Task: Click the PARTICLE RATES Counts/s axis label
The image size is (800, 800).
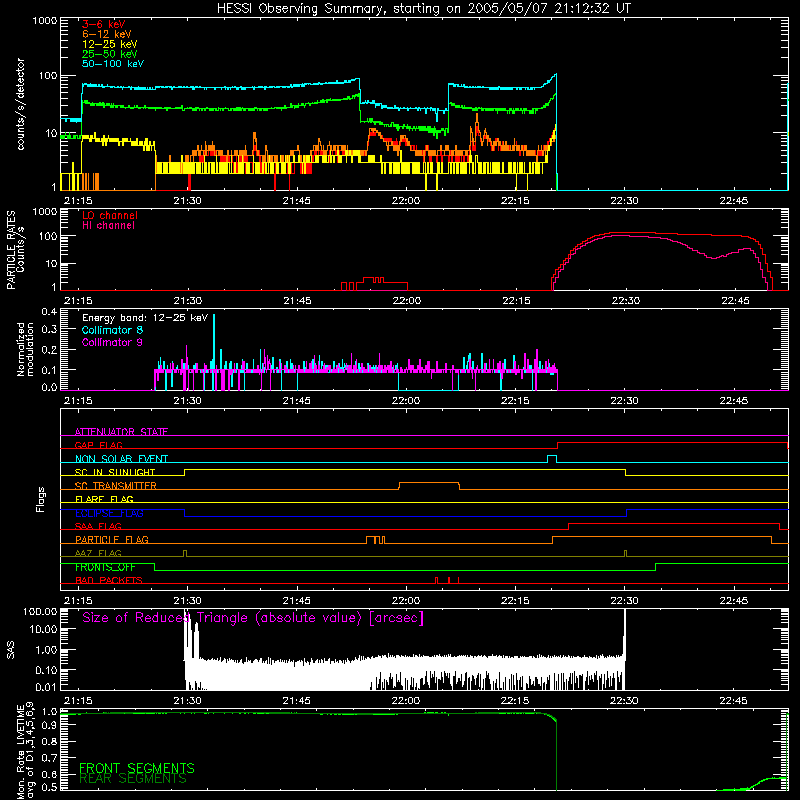Action: coord(15,250)
